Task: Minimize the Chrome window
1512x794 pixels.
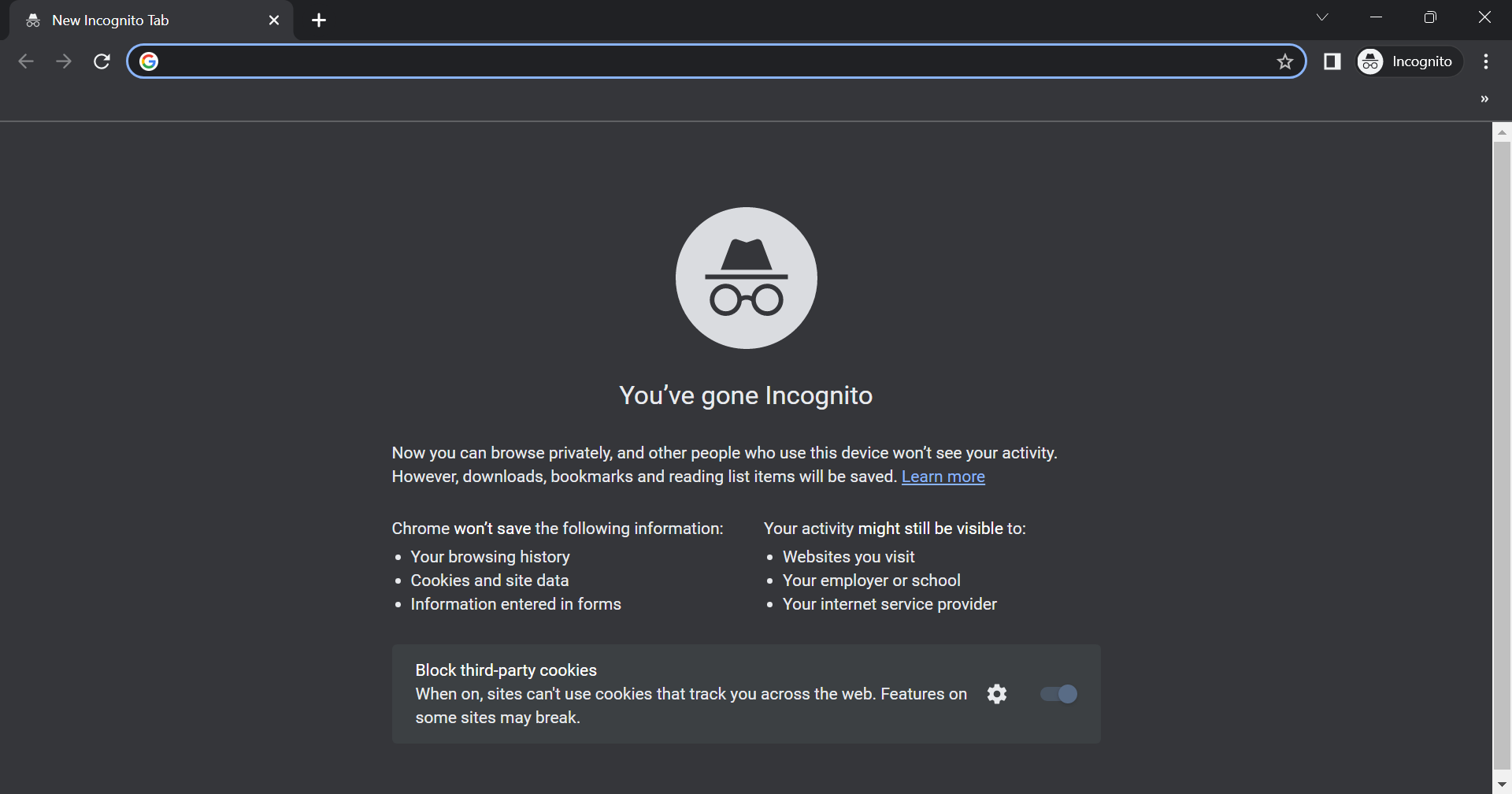Action: point(1377,17)
